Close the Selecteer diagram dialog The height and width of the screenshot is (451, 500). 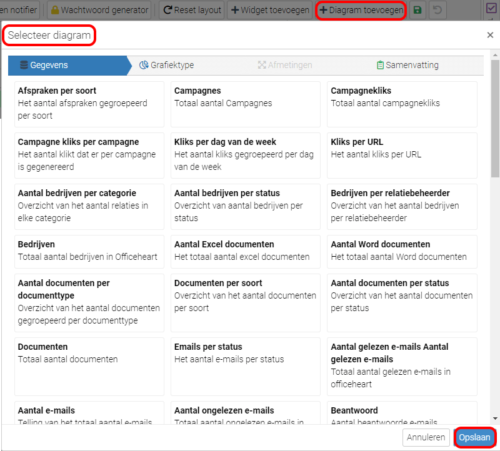click(490, 35)
